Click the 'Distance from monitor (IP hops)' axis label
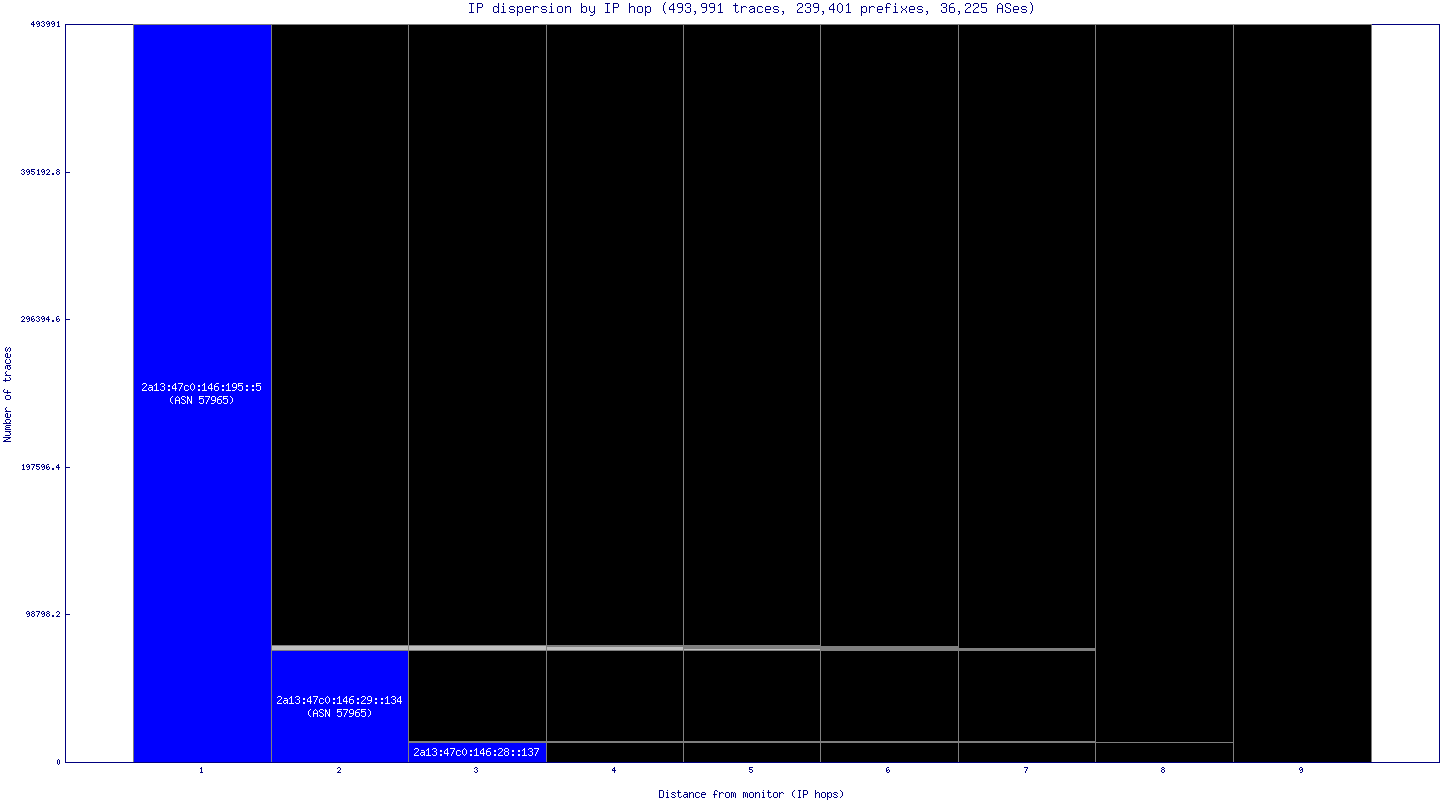The image size is (1440, 800). [751, 794]
